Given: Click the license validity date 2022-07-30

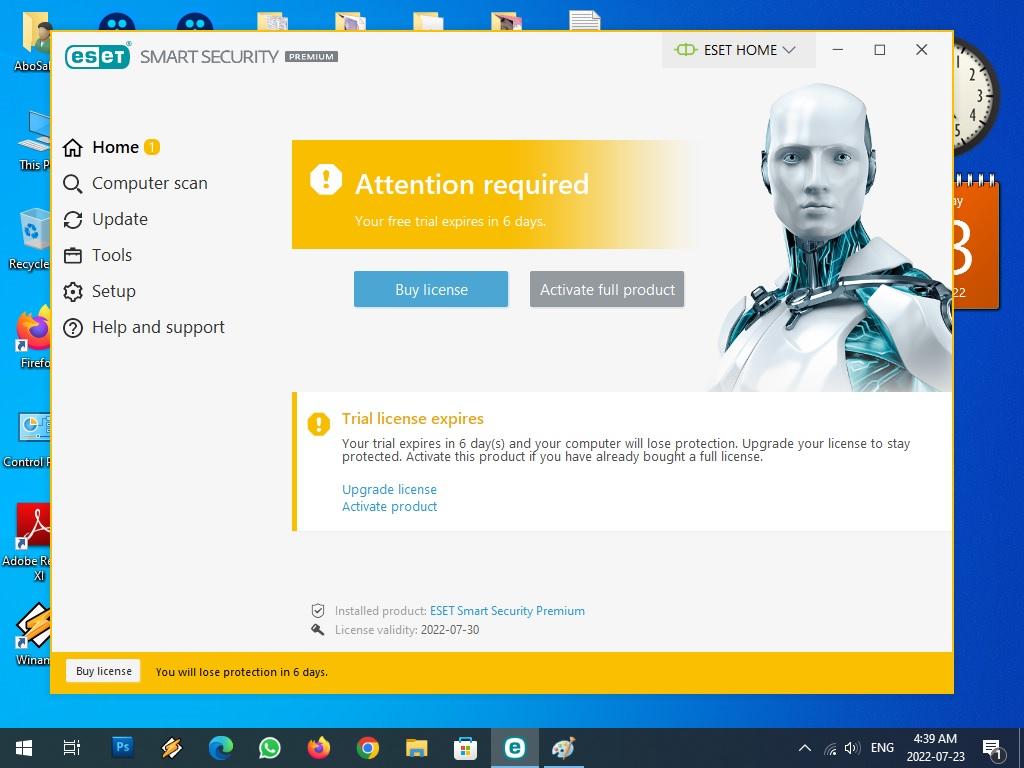Looking at the screenshot, I should (x=450, y=630).
